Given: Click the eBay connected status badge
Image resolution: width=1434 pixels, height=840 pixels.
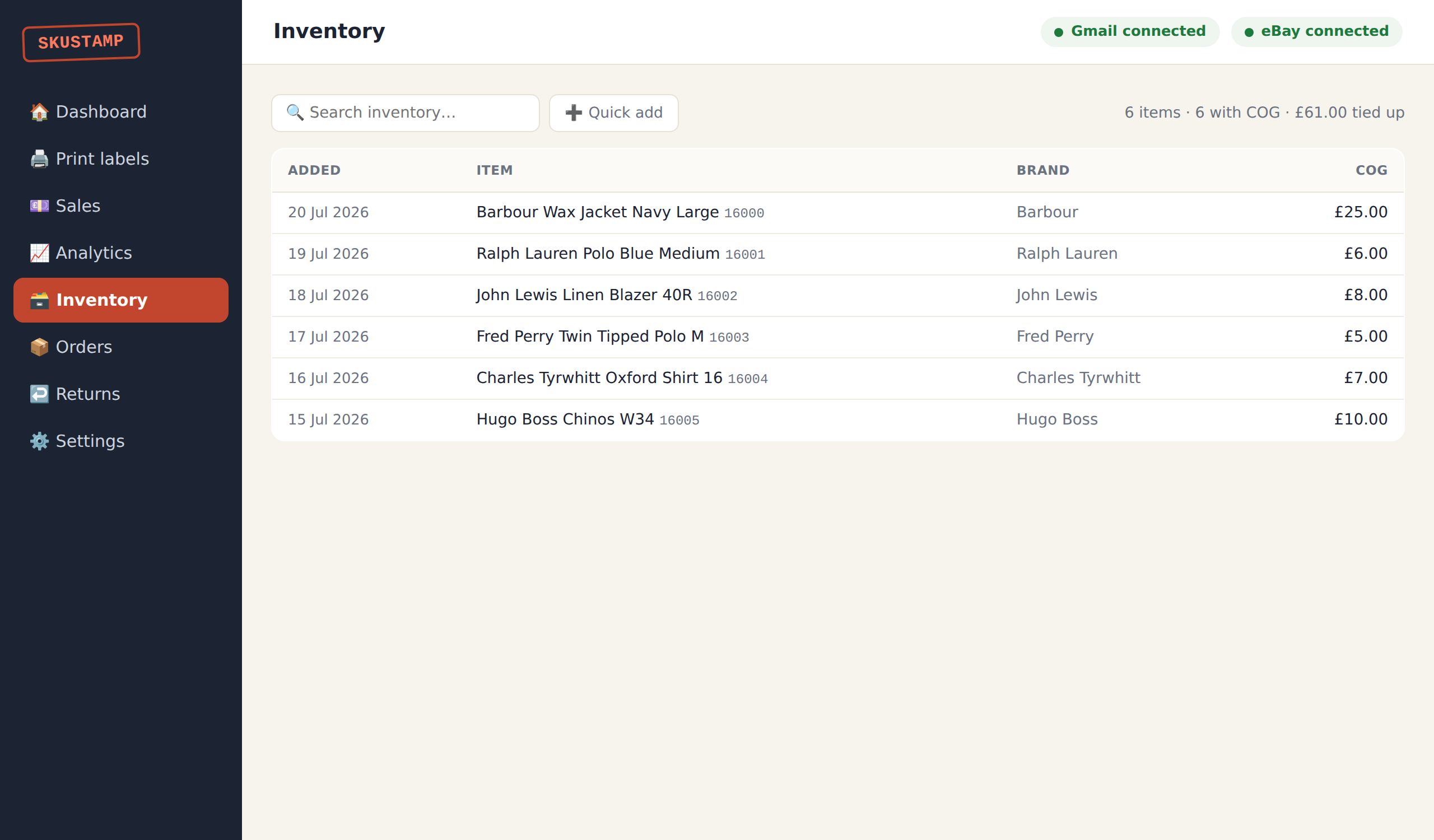Looking at the screenshot, I should click(1317, 32).
